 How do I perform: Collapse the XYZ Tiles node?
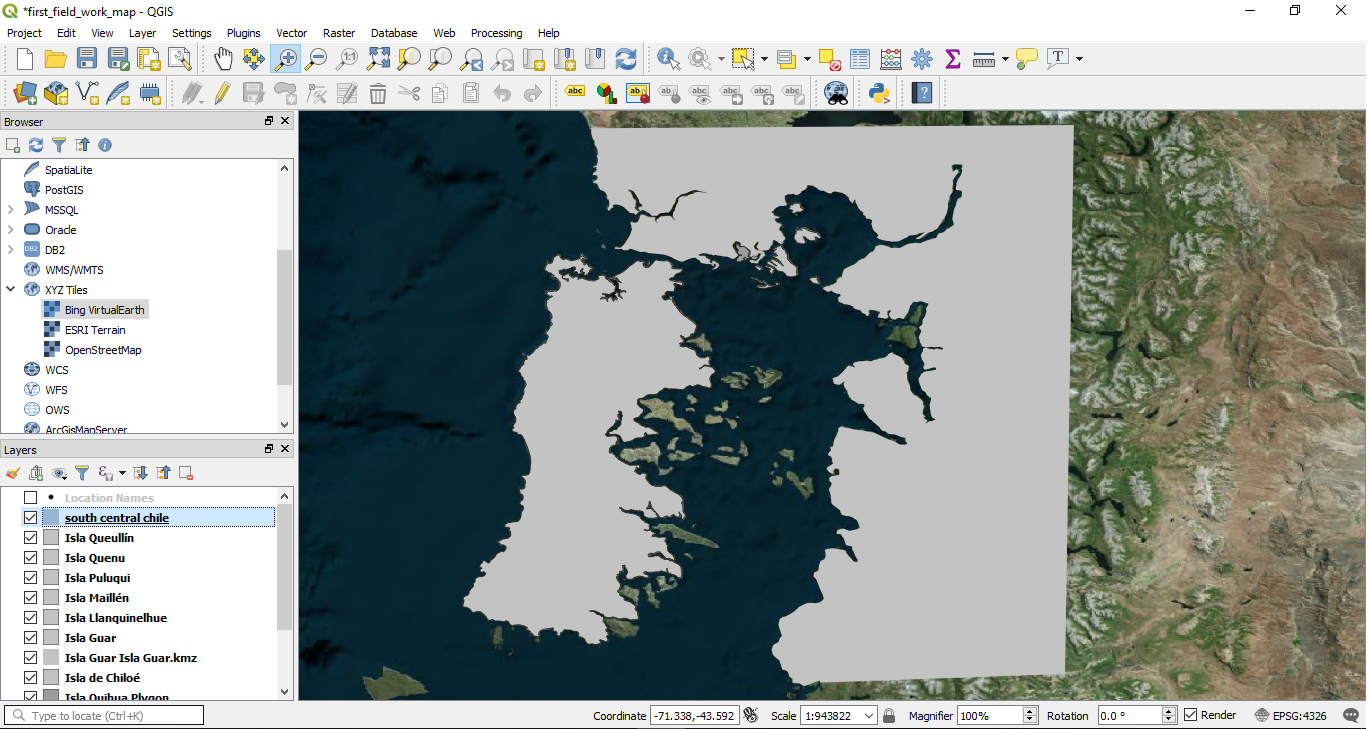coord(10,290)
